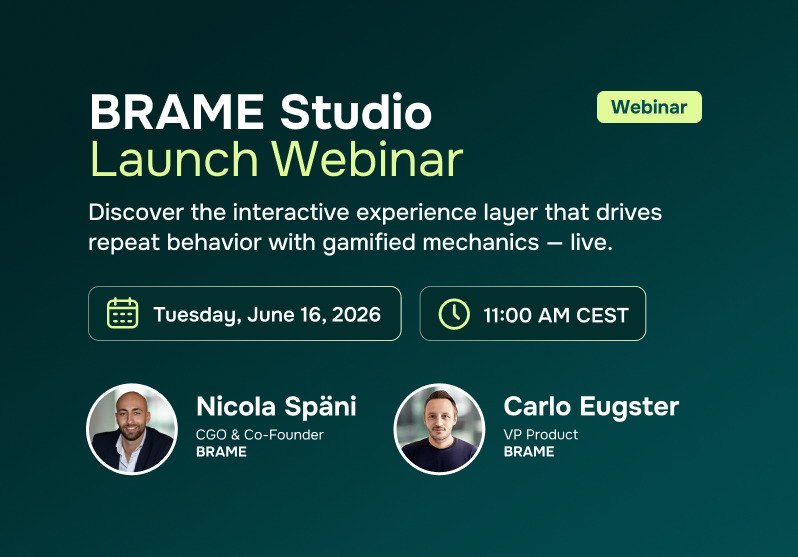Select the 11:00 AM CEST time box
The height and width of the screenshot is (557, 798).
point(533,314)
